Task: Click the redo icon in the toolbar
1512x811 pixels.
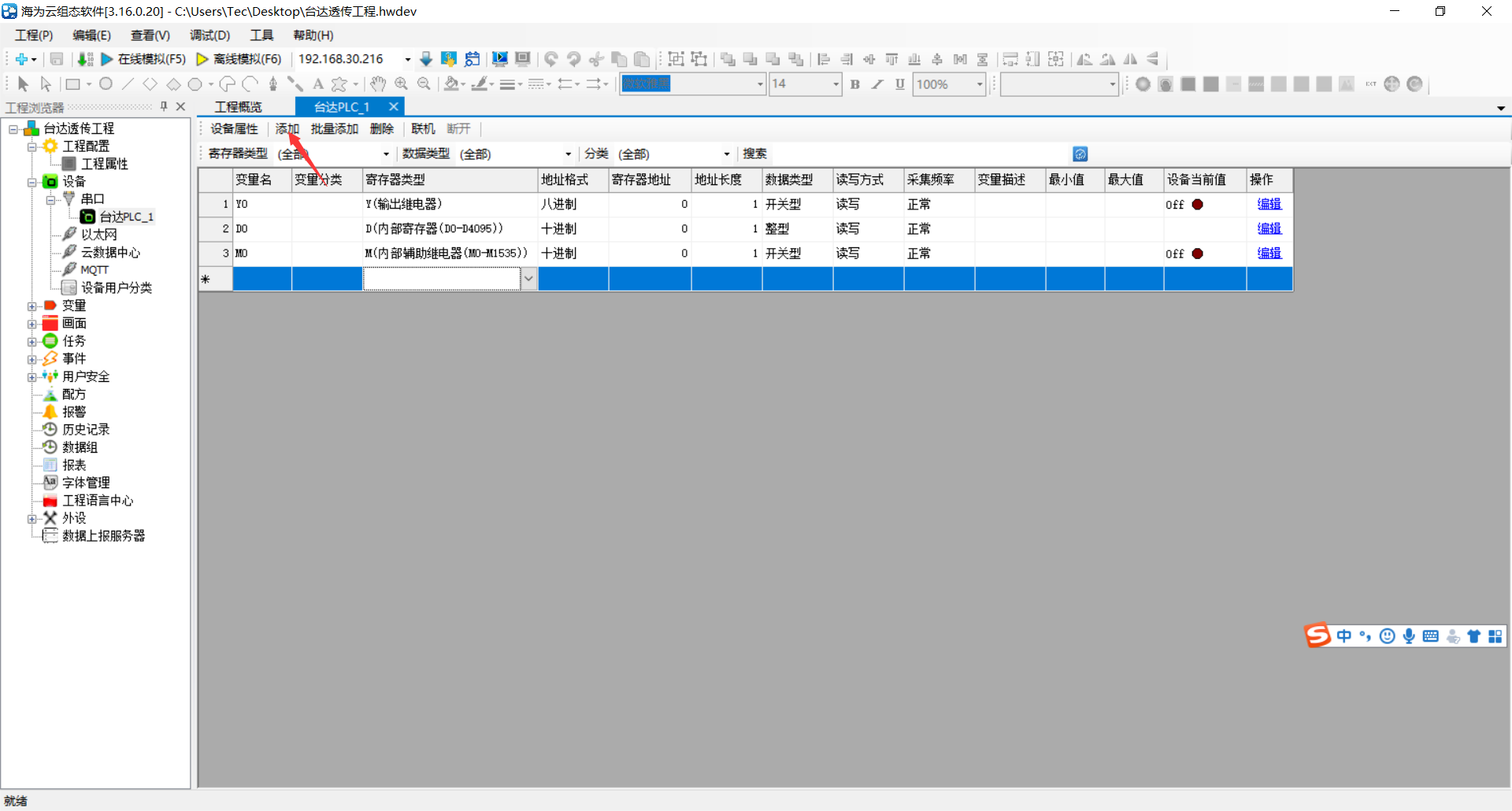Action: coord(574,59)
